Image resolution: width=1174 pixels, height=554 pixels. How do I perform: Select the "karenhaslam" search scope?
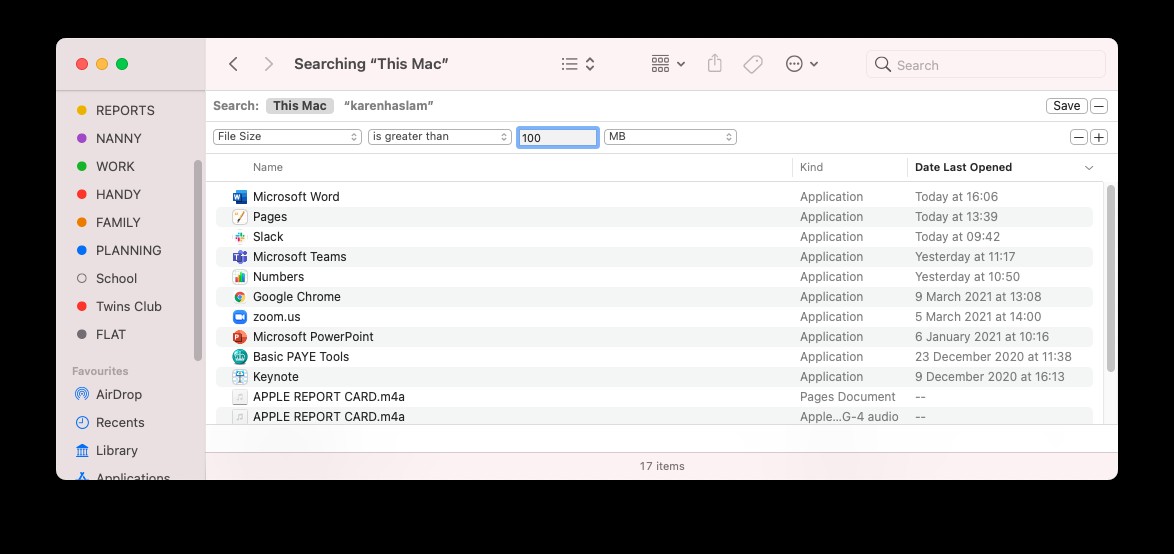pos(389,106)
